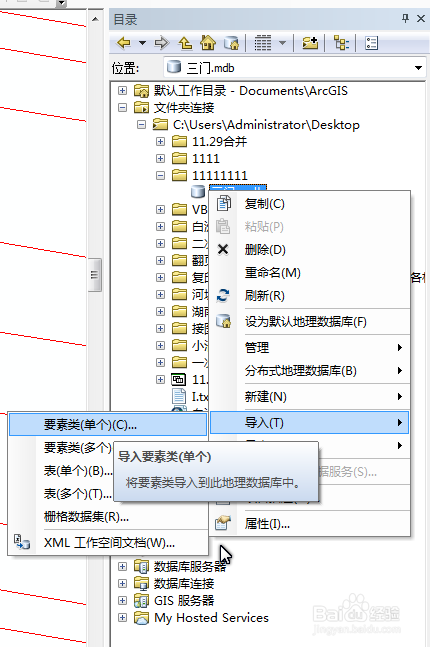
Task: Click the copy icon beside 复制(C)
Action: point(223,203)
